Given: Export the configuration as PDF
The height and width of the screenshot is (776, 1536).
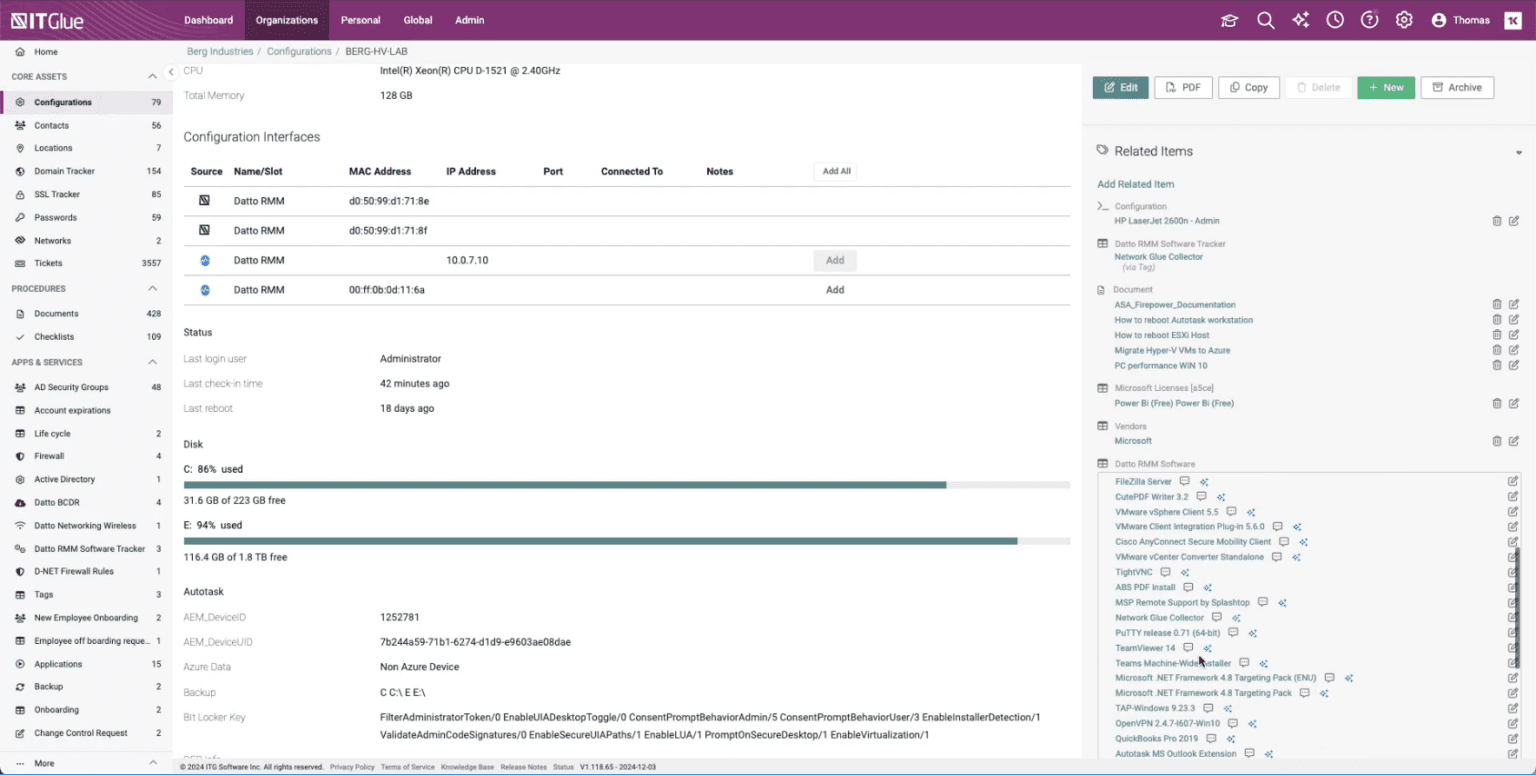Looking at the screenshot, I should 1183,88.
